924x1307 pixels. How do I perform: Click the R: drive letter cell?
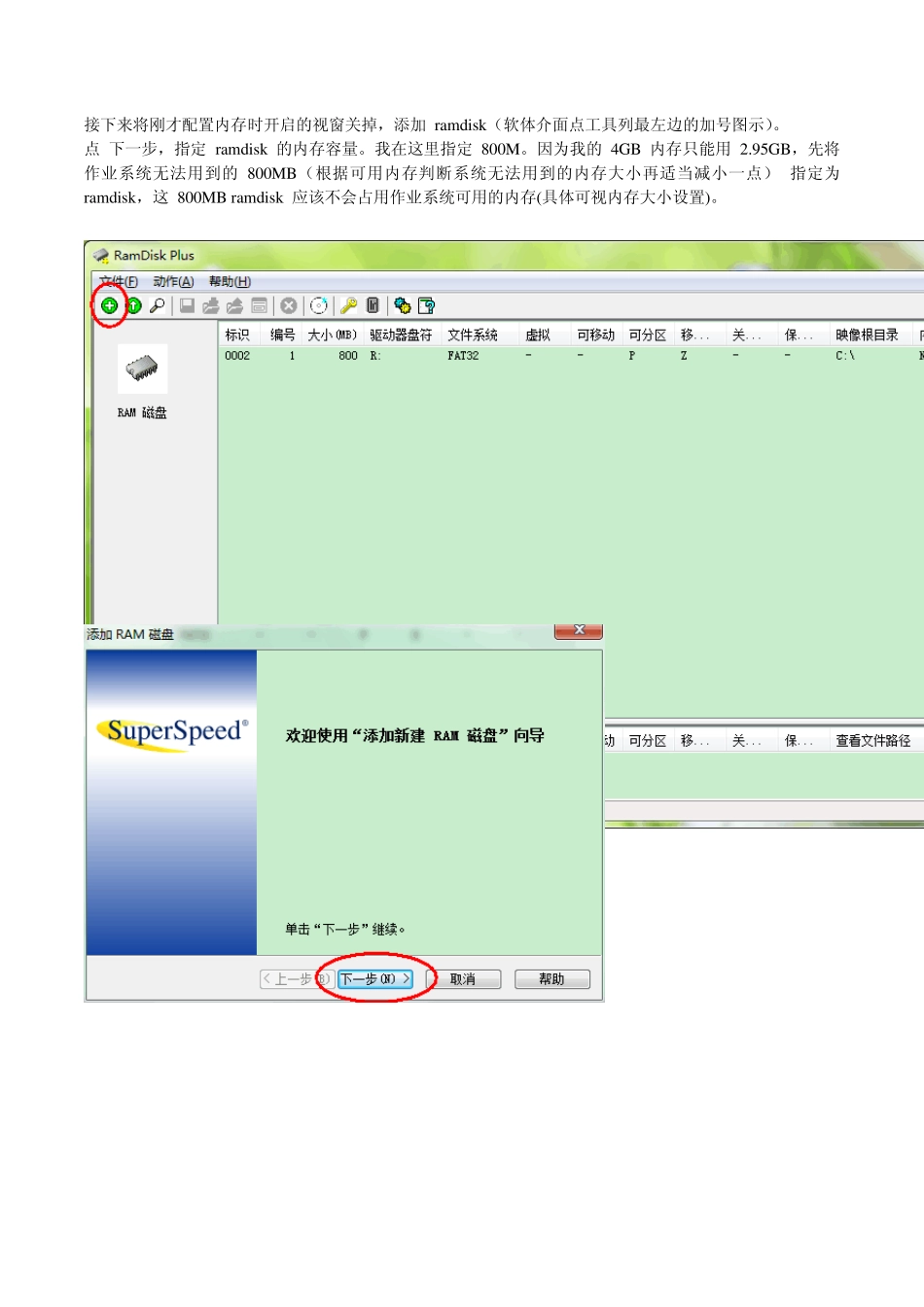point(375,356)
